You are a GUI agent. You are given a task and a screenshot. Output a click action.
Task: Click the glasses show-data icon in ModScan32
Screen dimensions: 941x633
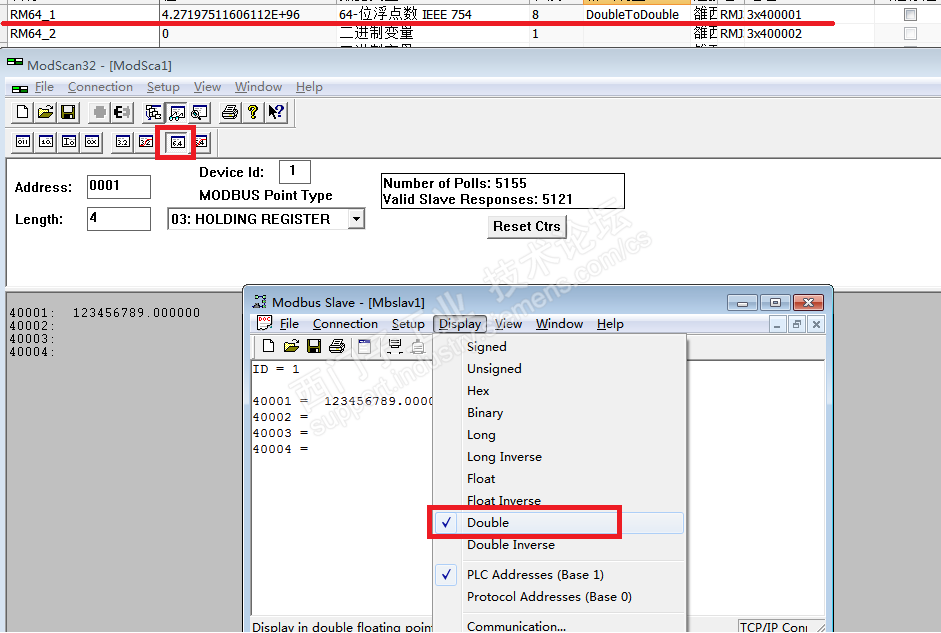(x=176, y=112)
